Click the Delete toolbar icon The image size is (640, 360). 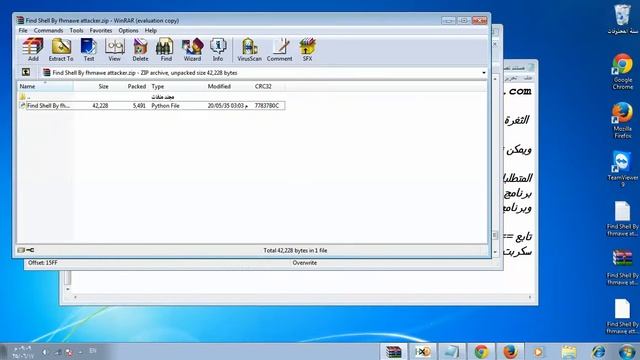(x=140, y=49)
